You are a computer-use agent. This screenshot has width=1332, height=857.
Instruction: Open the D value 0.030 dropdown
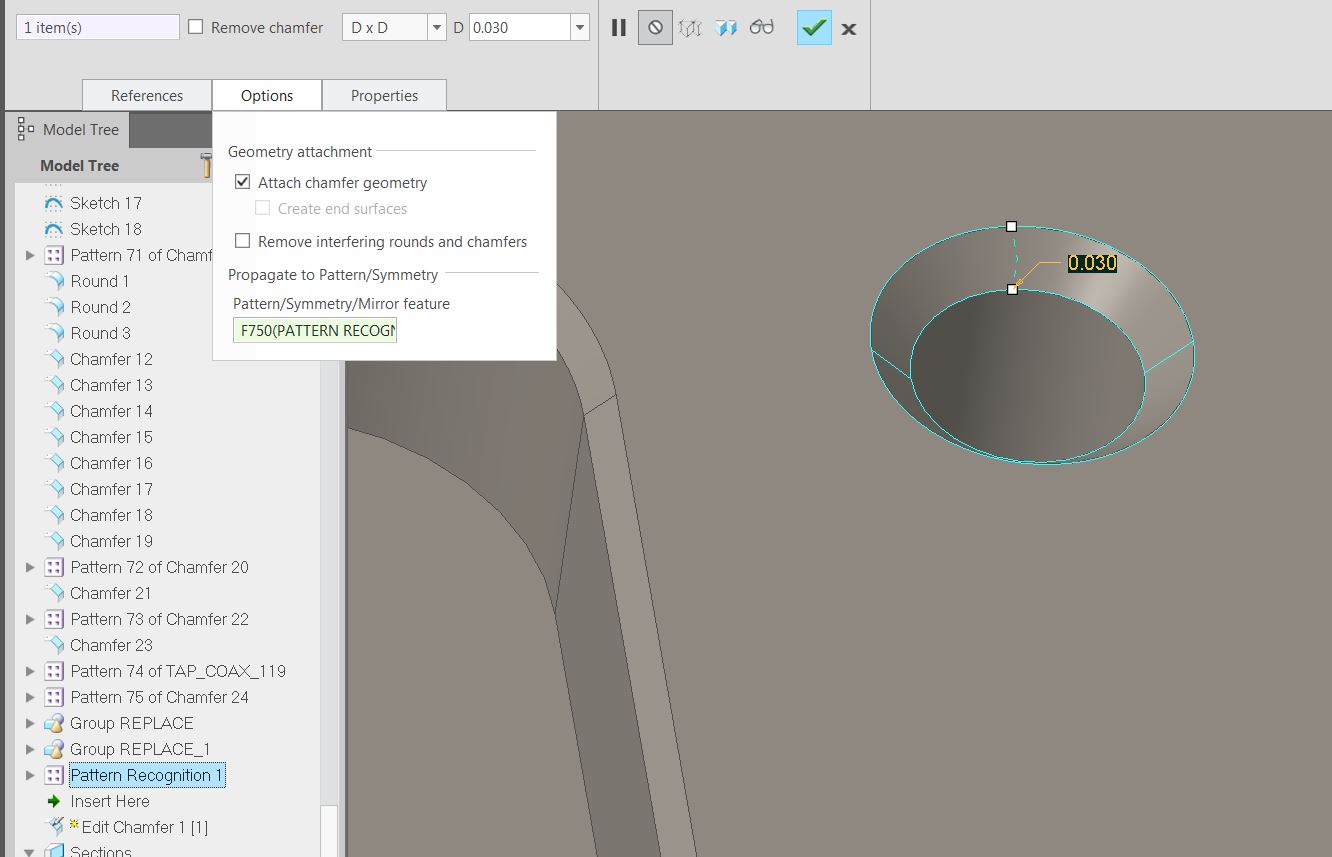tap(580, 27)
